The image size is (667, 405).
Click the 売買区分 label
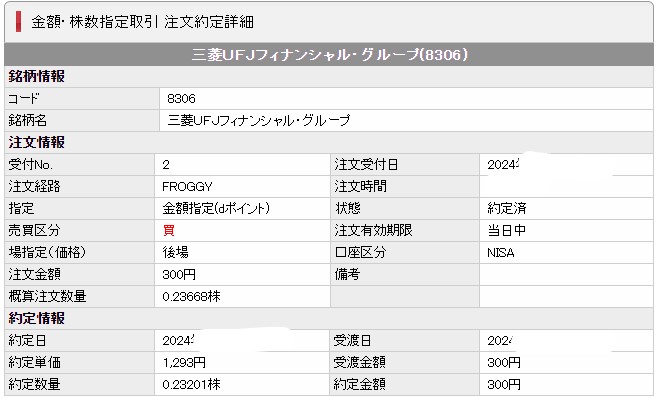click(x=34, y=231)
